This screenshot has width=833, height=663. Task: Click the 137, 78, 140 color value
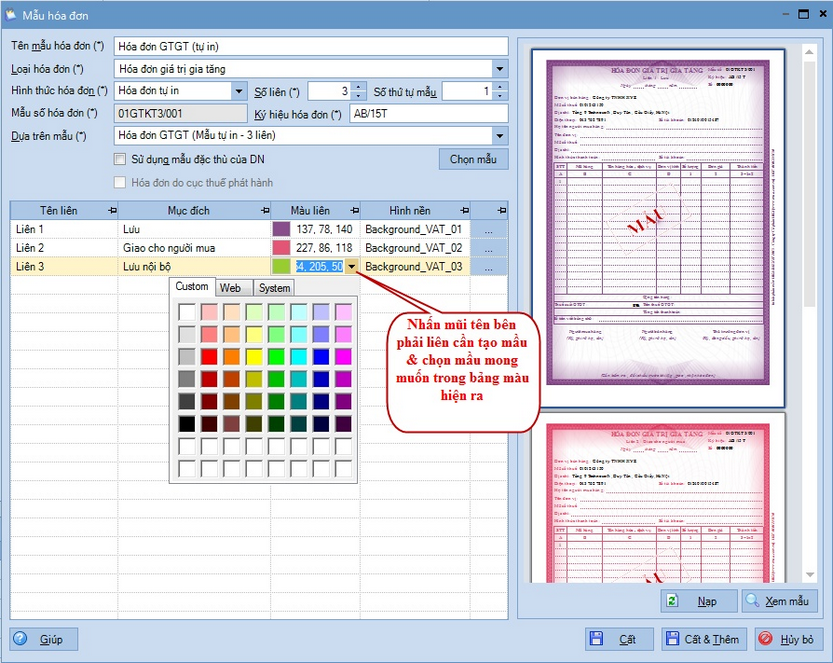325,230
